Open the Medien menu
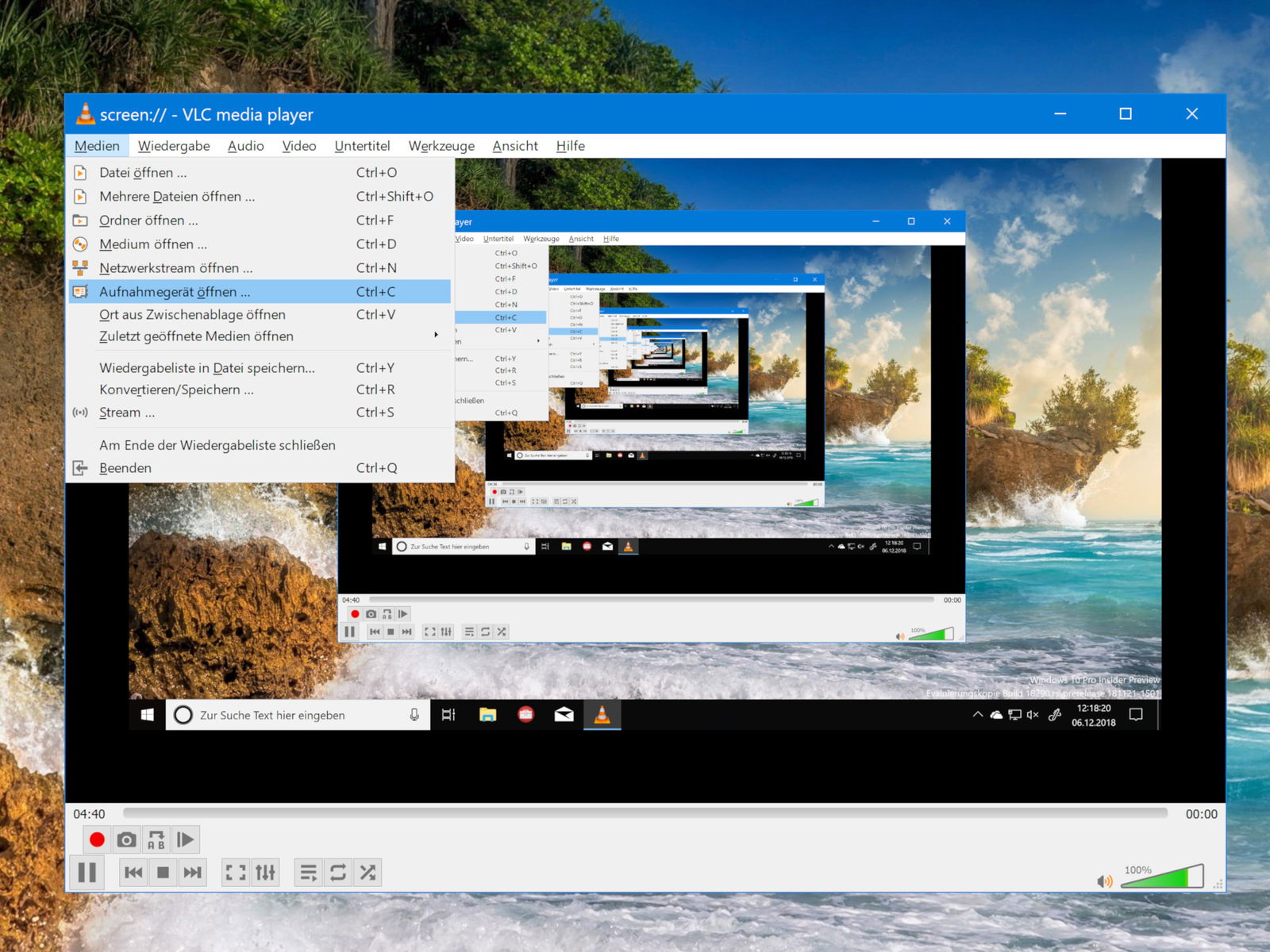Viewport: 1270px width, 952px height. coord(97,146)
